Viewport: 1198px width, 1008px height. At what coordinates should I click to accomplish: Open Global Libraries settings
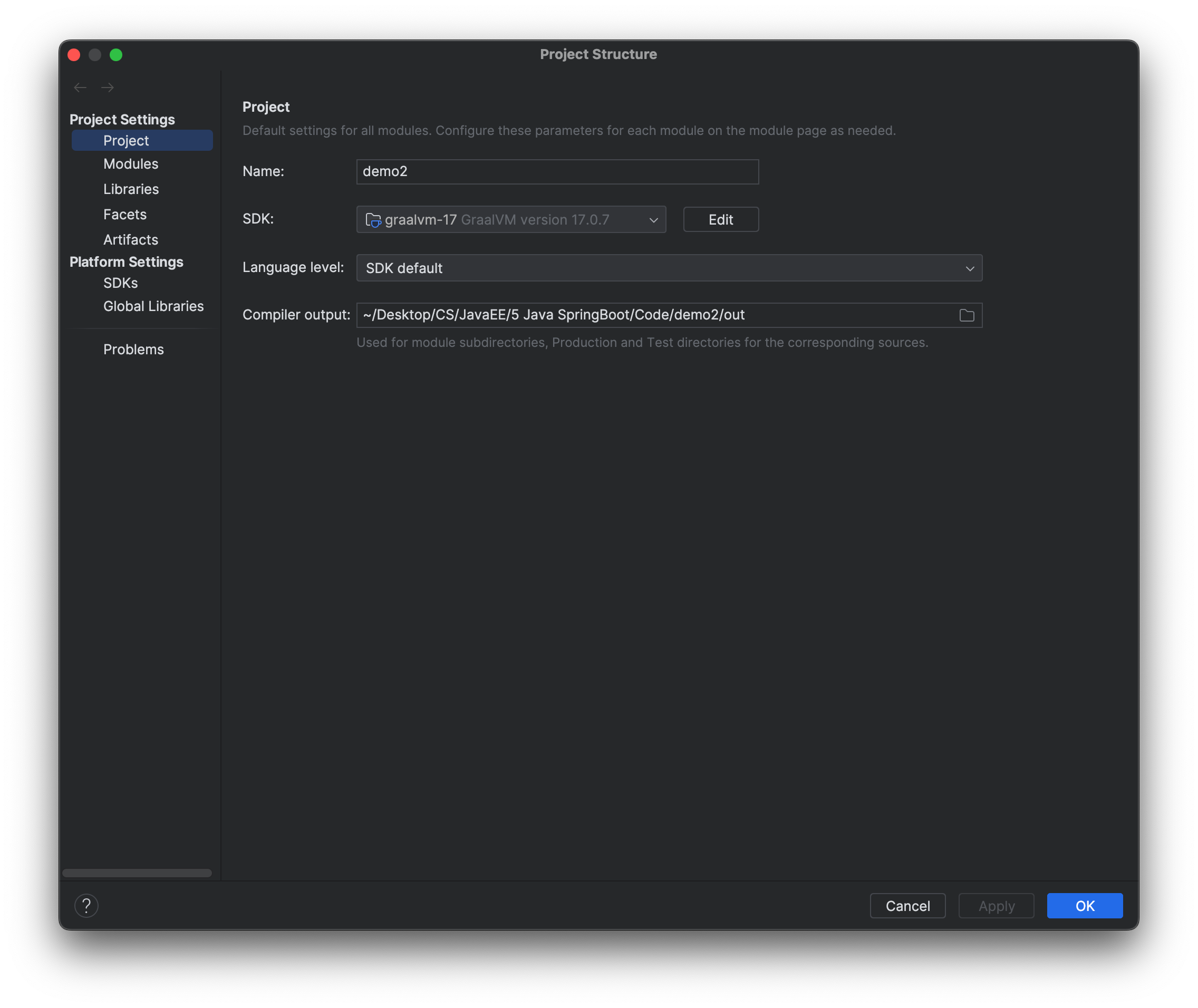point(153,306)
